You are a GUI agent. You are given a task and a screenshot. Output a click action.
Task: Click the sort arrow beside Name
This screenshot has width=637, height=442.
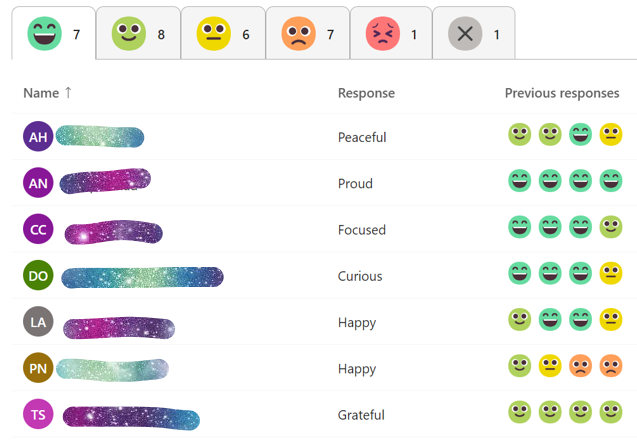(68, 93)
